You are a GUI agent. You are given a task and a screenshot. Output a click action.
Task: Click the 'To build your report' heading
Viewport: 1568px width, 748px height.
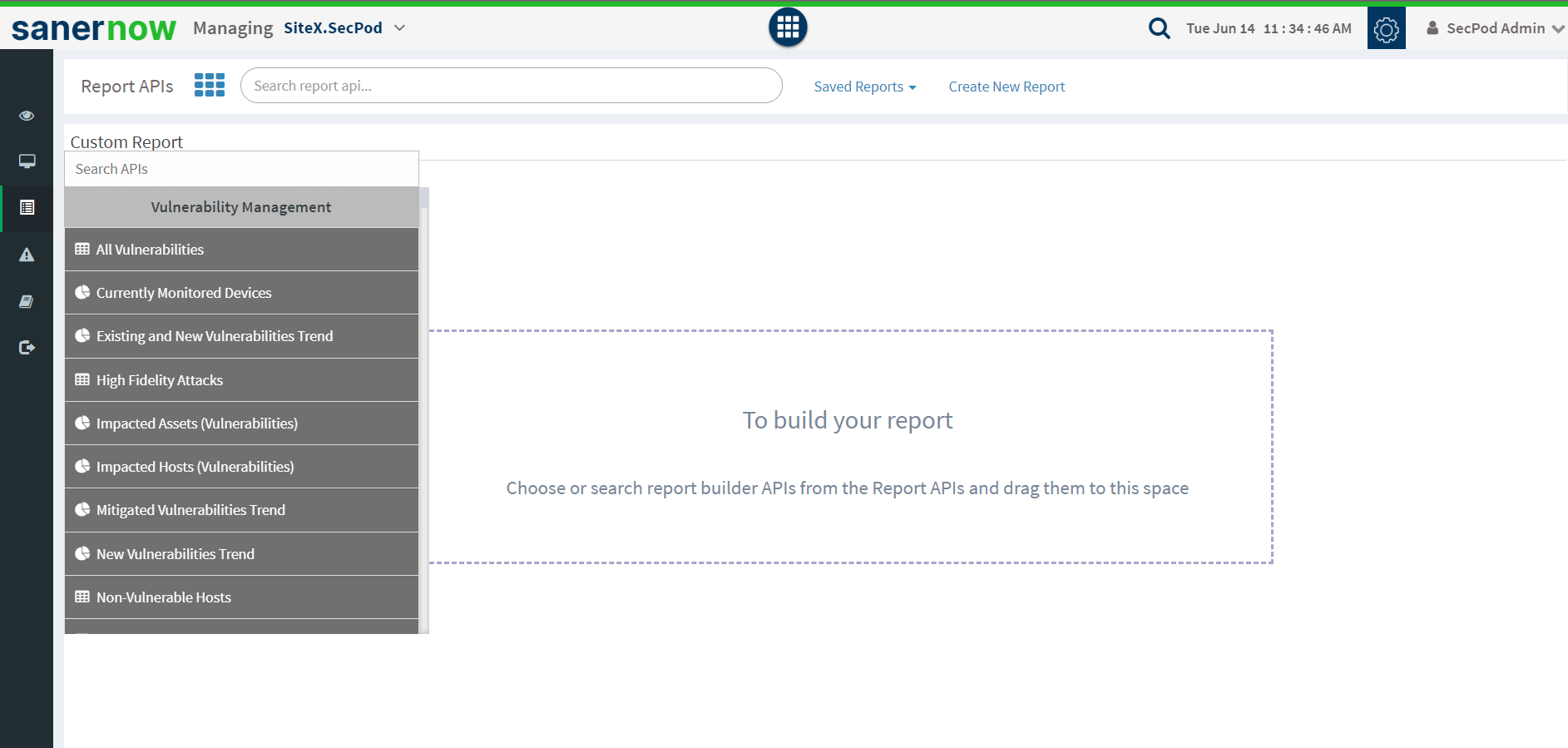click(x=848, y=420)
